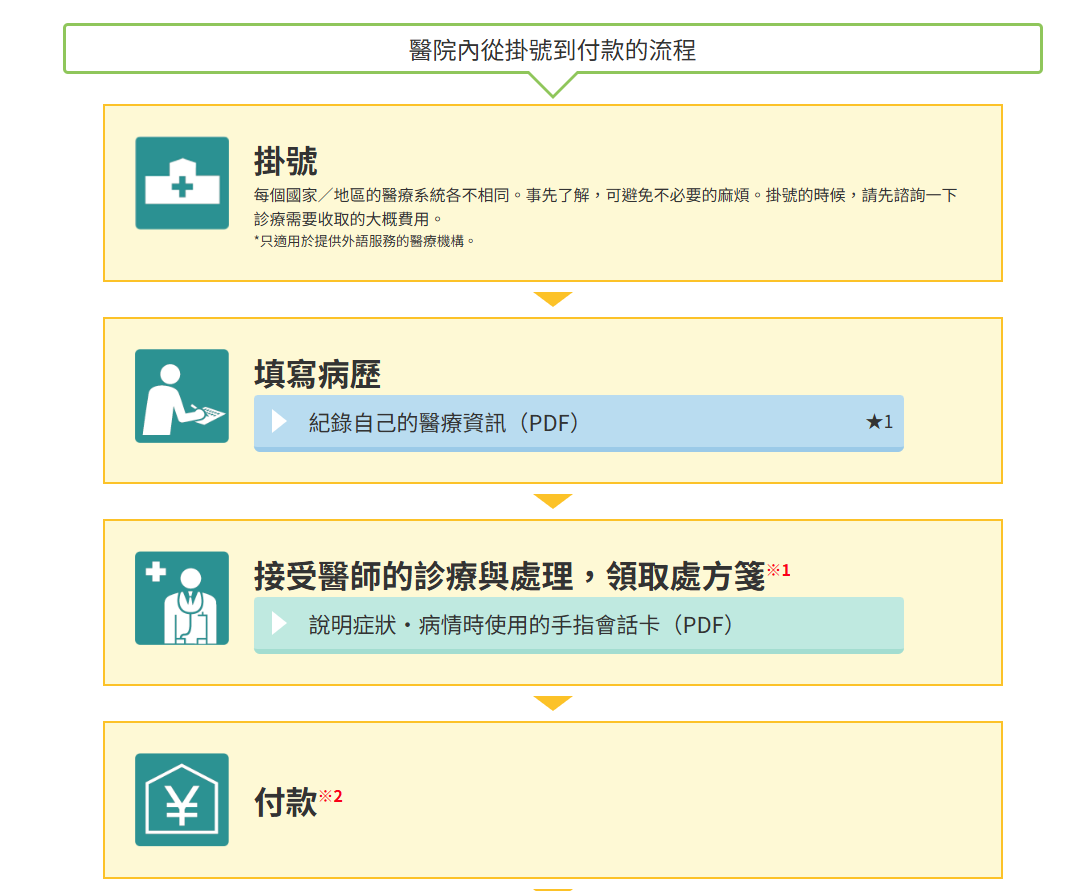Click the yellow down arrow above the 付款 box

(x=552, y=703)
